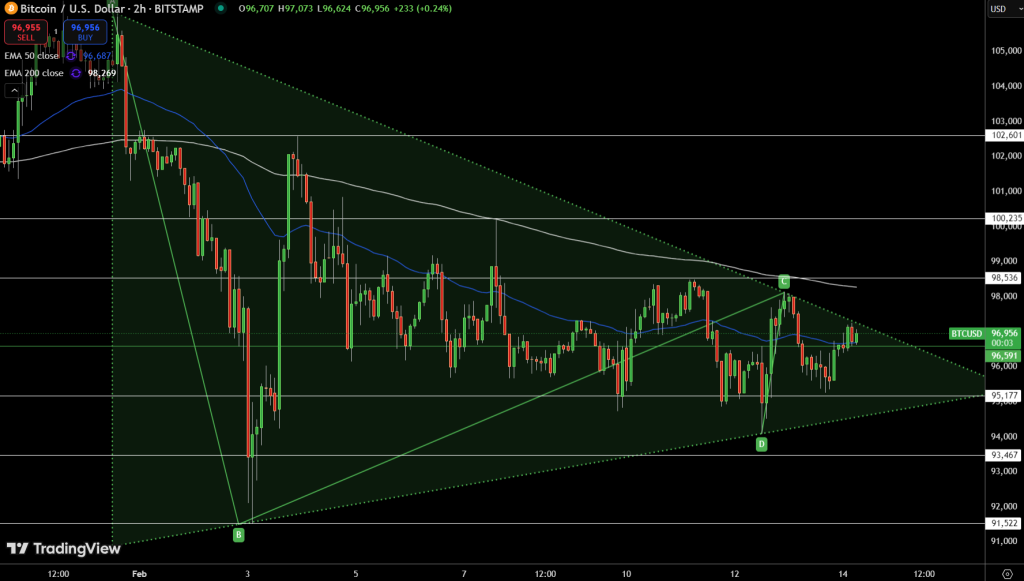
Task: Click the EMA 200 value 98,269
Action: pos(102,73)
